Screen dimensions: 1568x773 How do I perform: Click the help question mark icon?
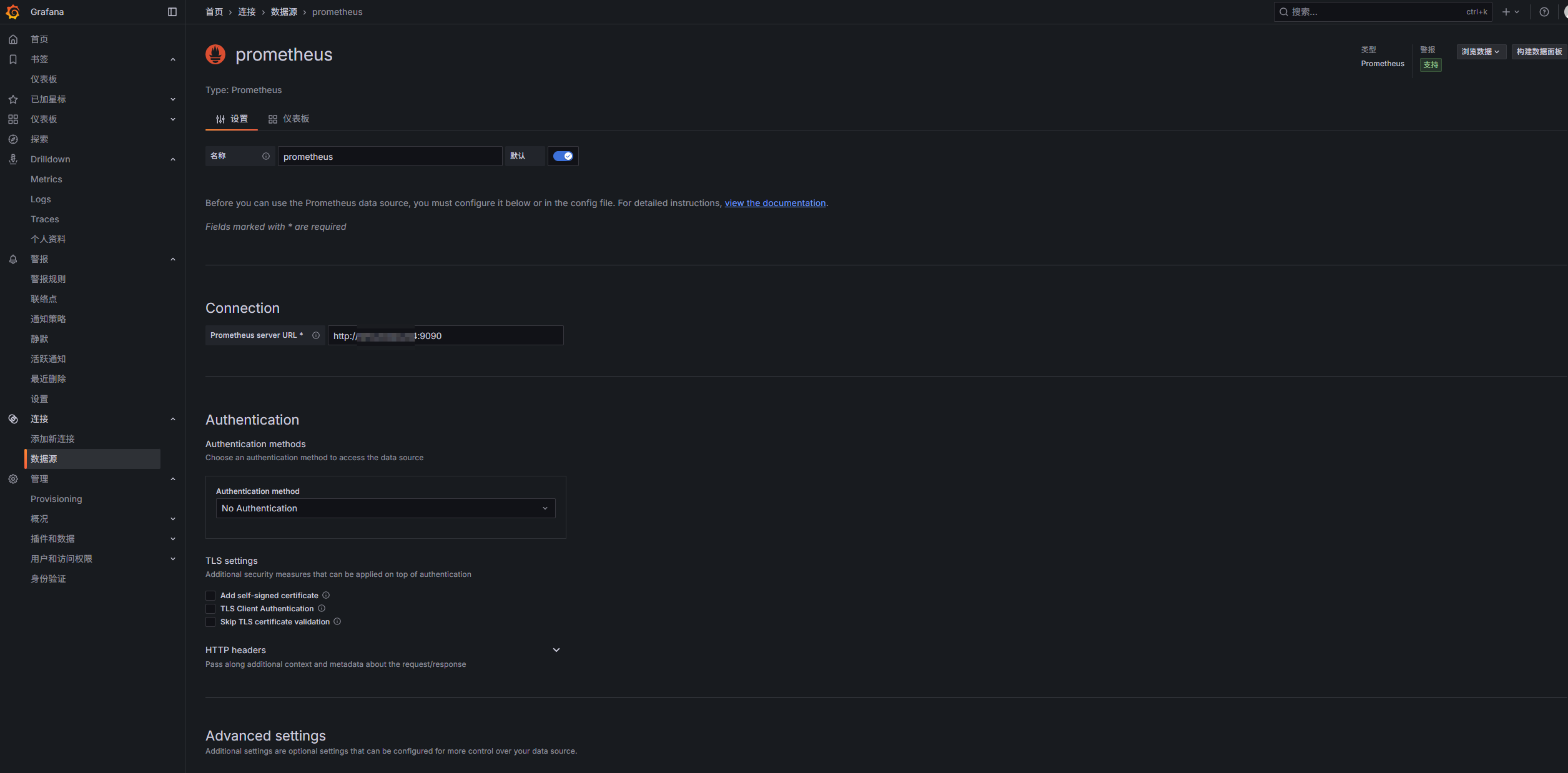[1544, 12]
